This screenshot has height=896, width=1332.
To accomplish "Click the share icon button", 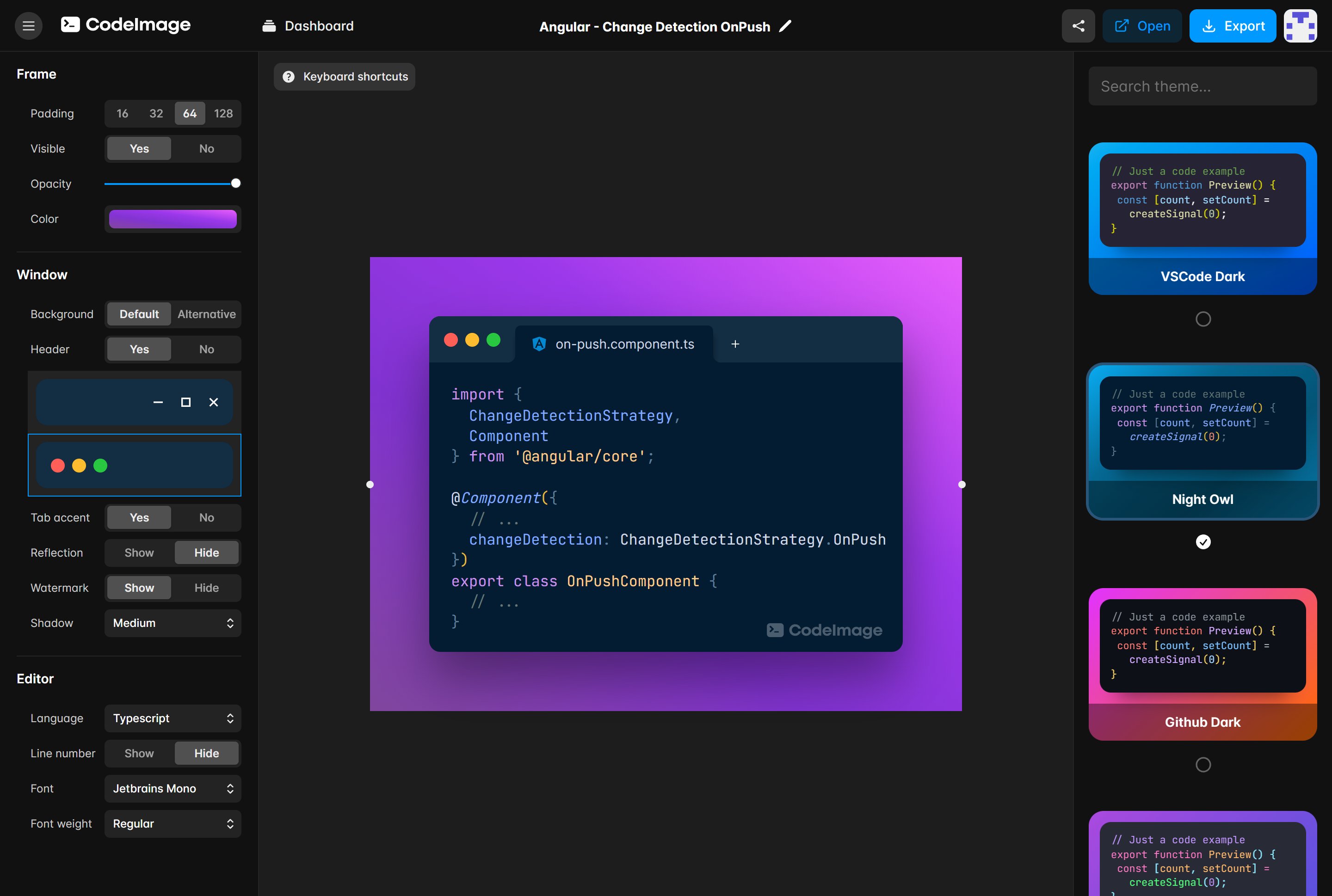I will [1078, 26].
